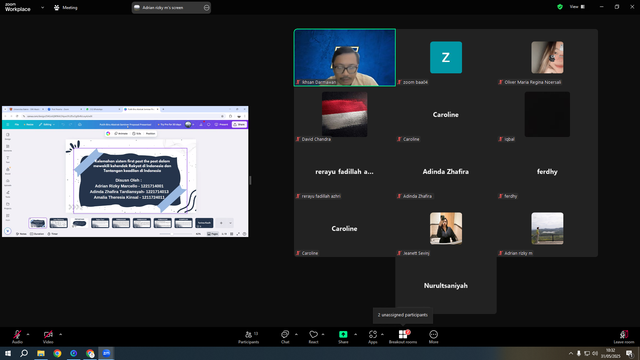Image resolution: width=640 pixels, height=360 pixels.
Task: Click the last dark slide thumbnail in Canva strip
Action: 204,223
